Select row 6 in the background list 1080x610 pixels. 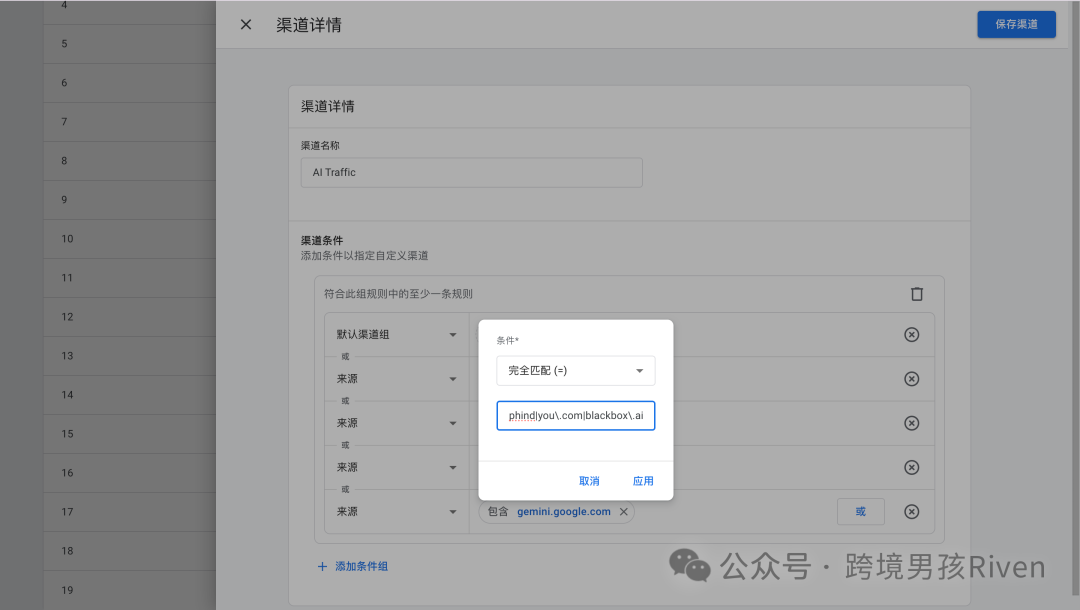pos(129,83)
